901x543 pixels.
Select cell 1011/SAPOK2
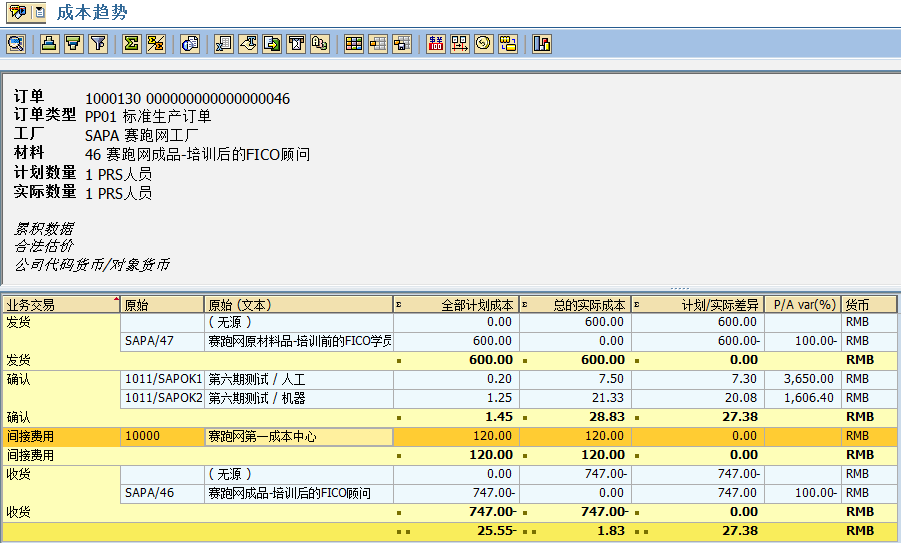tap(162, 398)
